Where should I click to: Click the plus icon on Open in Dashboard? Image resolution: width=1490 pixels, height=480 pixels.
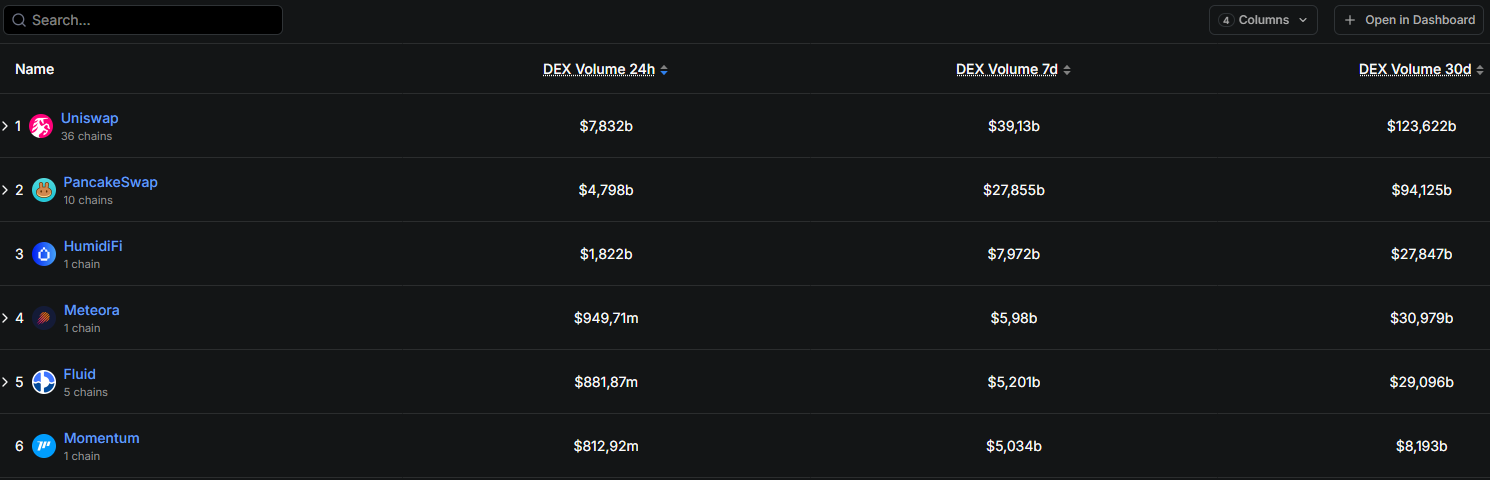pos(1350,20)
